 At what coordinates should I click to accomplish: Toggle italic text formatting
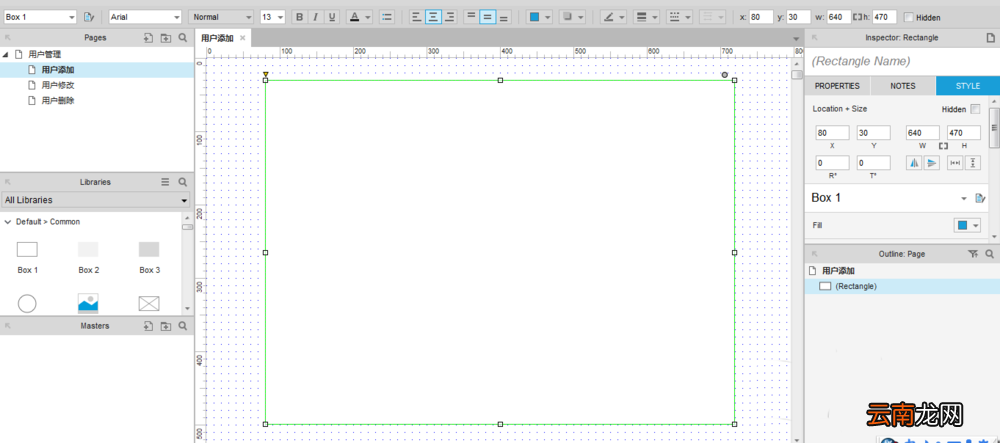pos(315,17)
